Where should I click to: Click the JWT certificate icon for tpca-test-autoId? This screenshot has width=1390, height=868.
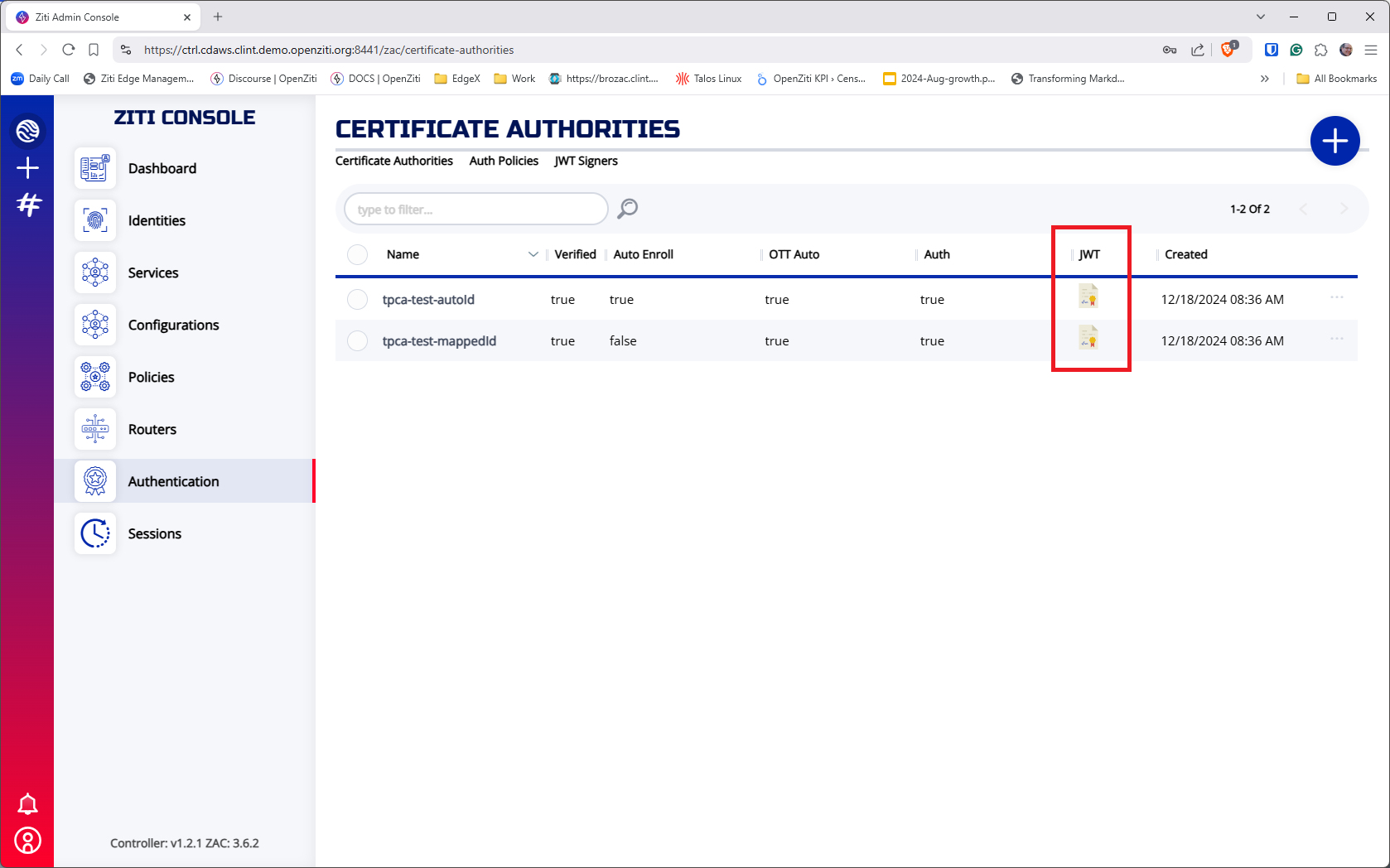1088,297
